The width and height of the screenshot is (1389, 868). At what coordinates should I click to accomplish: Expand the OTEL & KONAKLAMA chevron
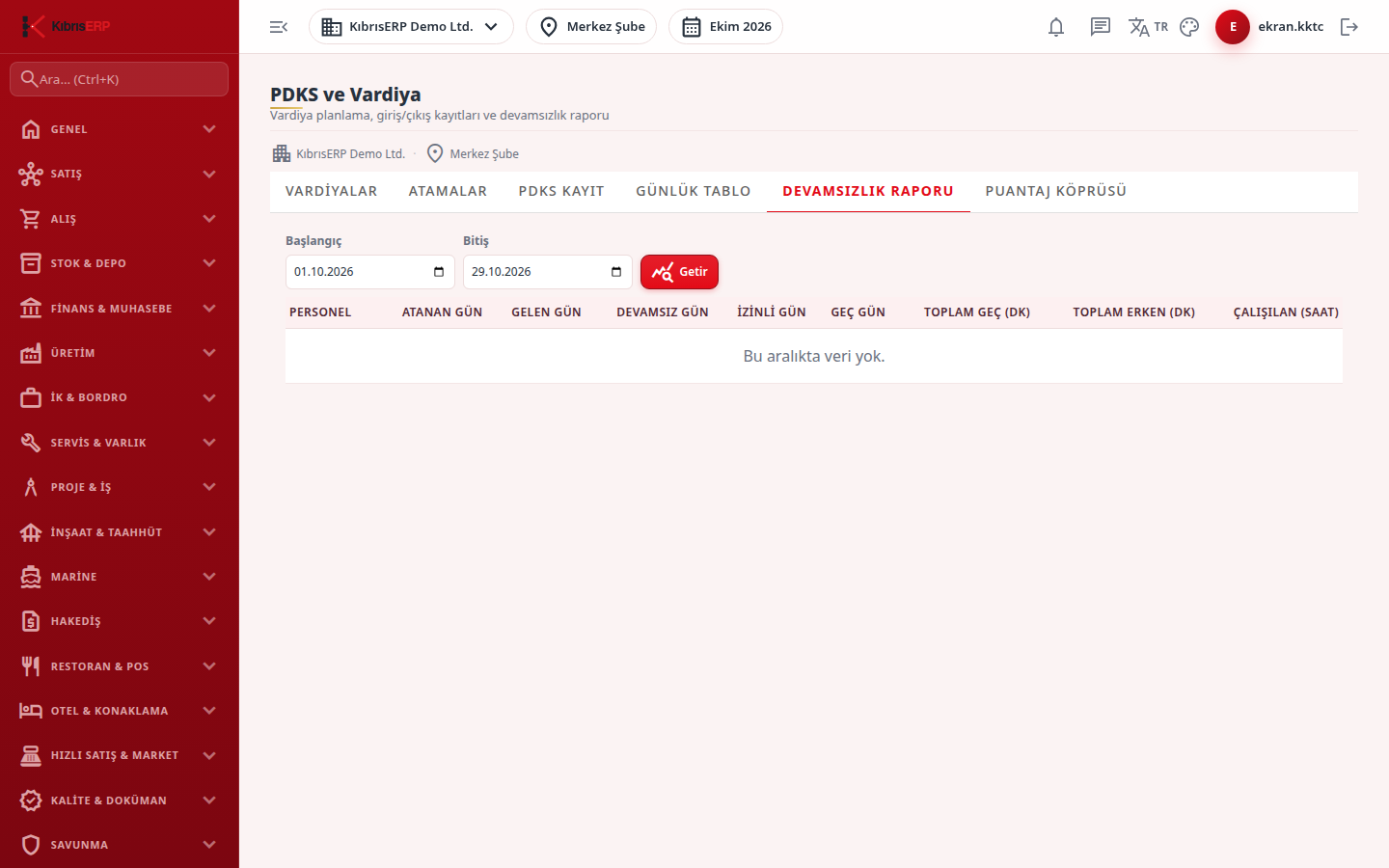pyautogui.click(x=209, y=711)
